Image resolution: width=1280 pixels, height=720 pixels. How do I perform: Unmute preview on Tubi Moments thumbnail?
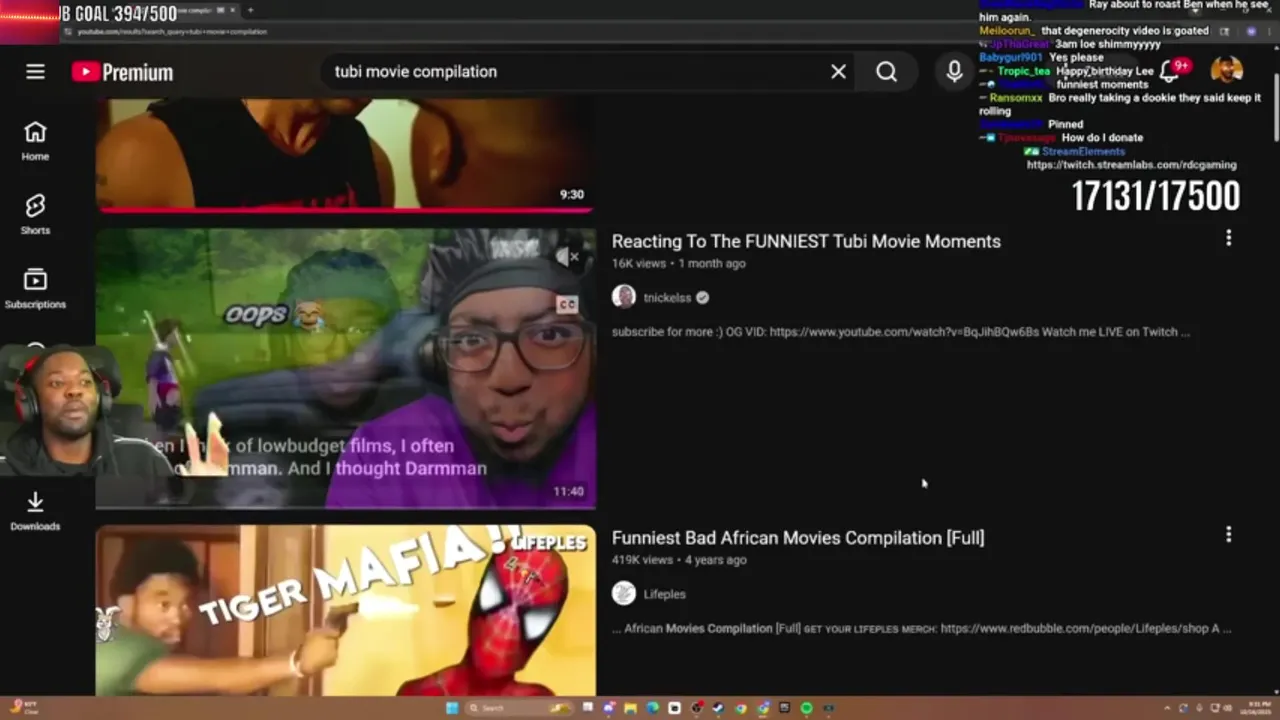[567, 257]
